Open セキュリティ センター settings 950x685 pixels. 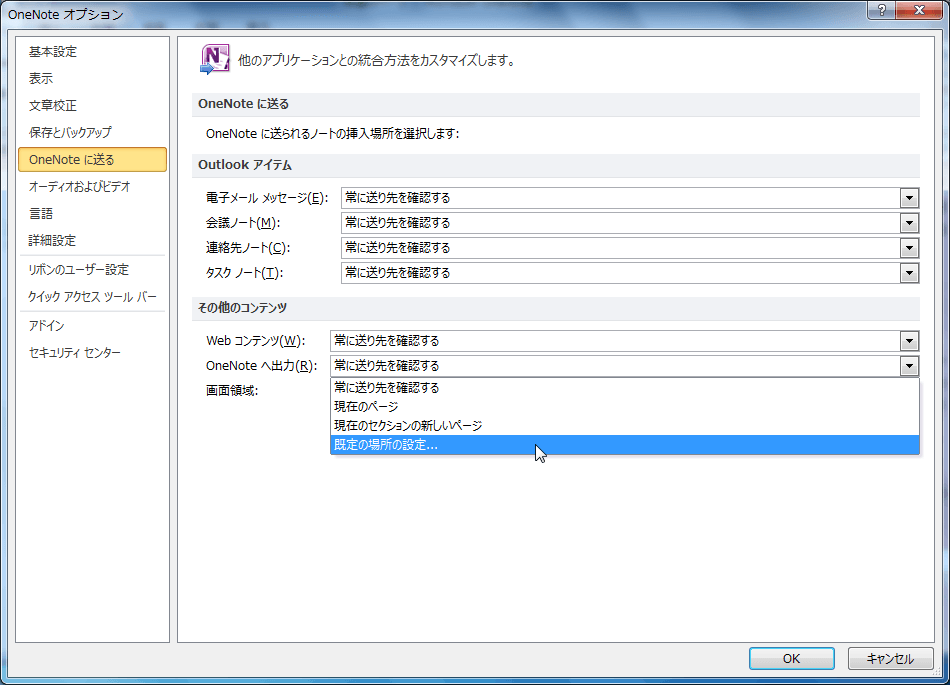[92, 352]
